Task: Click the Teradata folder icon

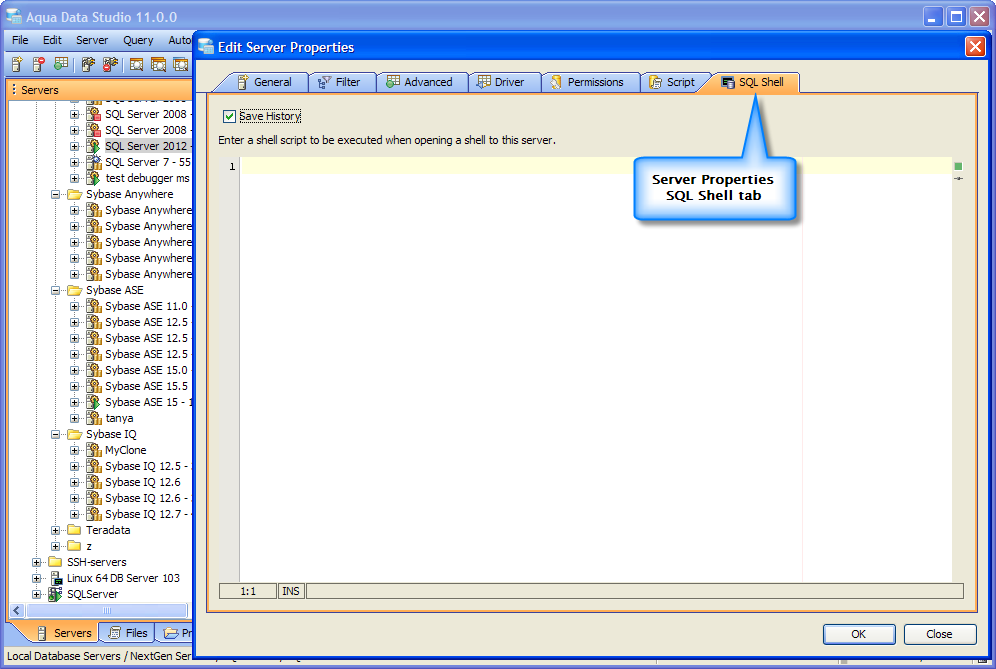Action: tap(74, 530)
